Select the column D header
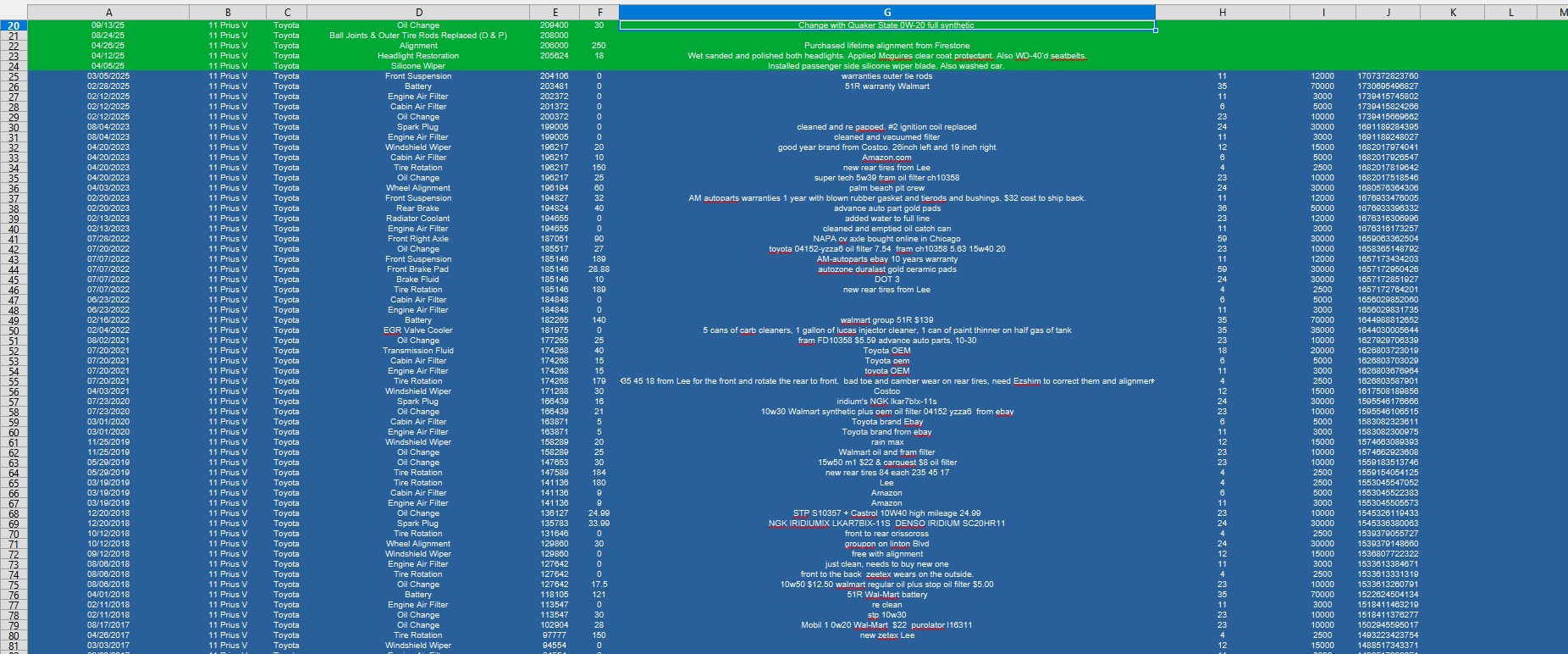The image size is (1568, 654). click(418, 12)
